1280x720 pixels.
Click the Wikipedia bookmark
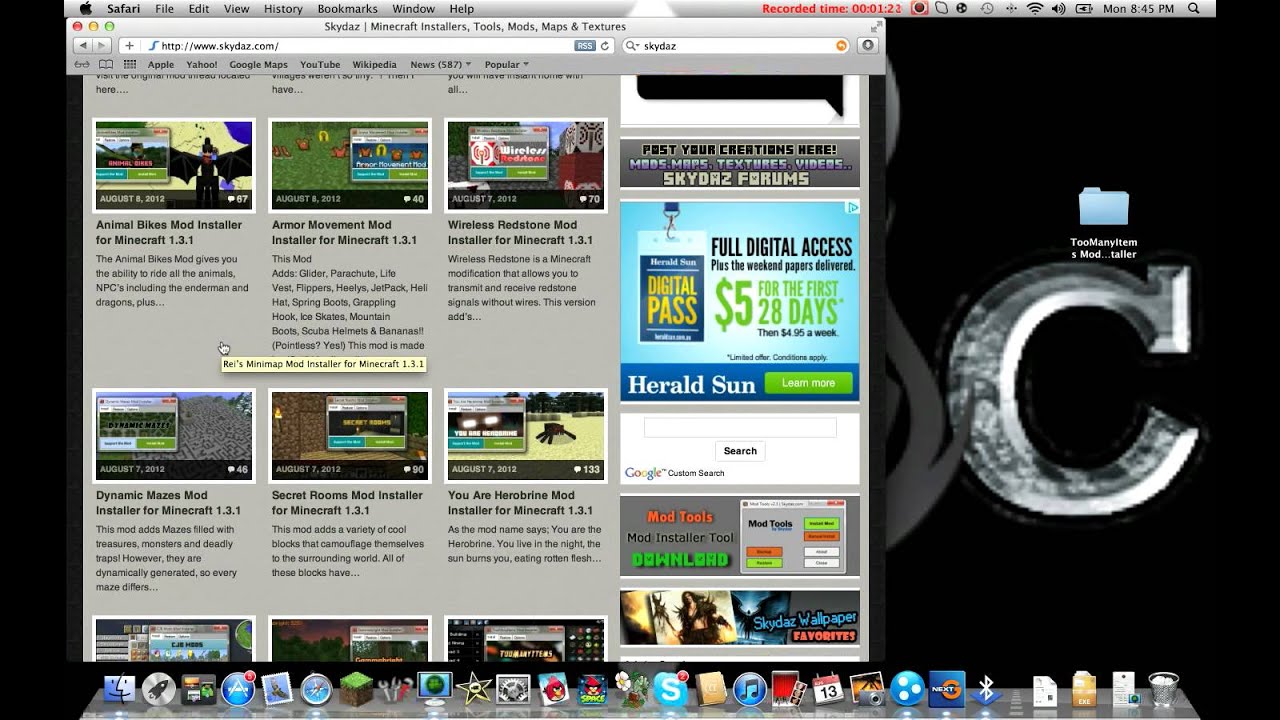coord(374,65)
